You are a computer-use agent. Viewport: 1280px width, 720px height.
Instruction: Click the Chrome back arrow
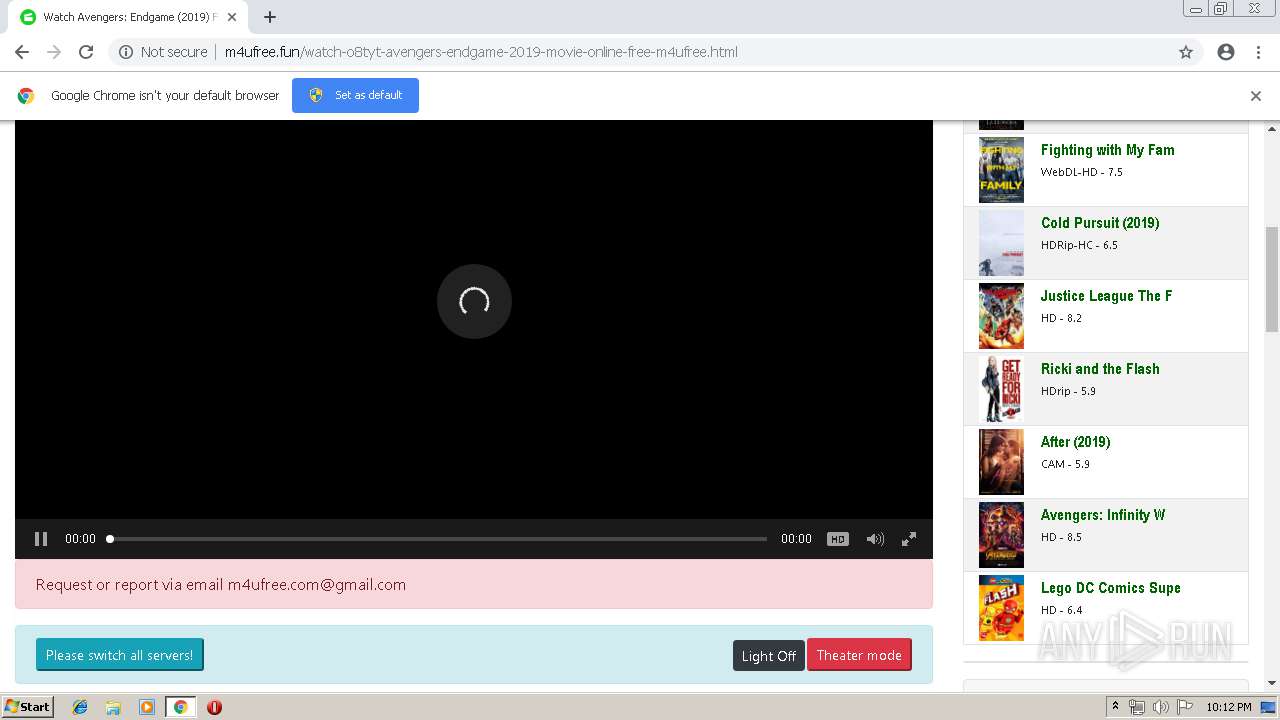click(x=22, y=52)
